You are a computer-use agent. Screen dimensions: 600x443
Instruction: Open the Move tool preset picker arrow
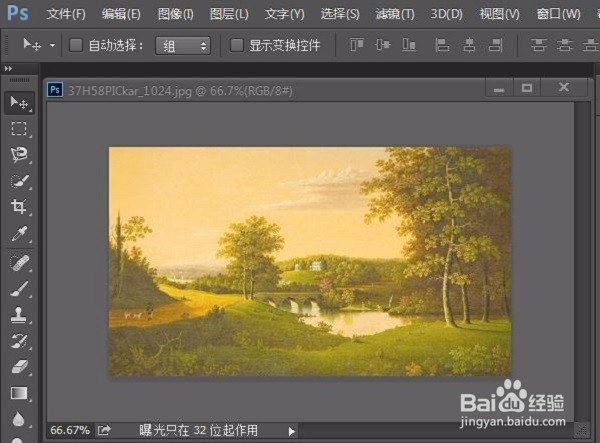52,46
